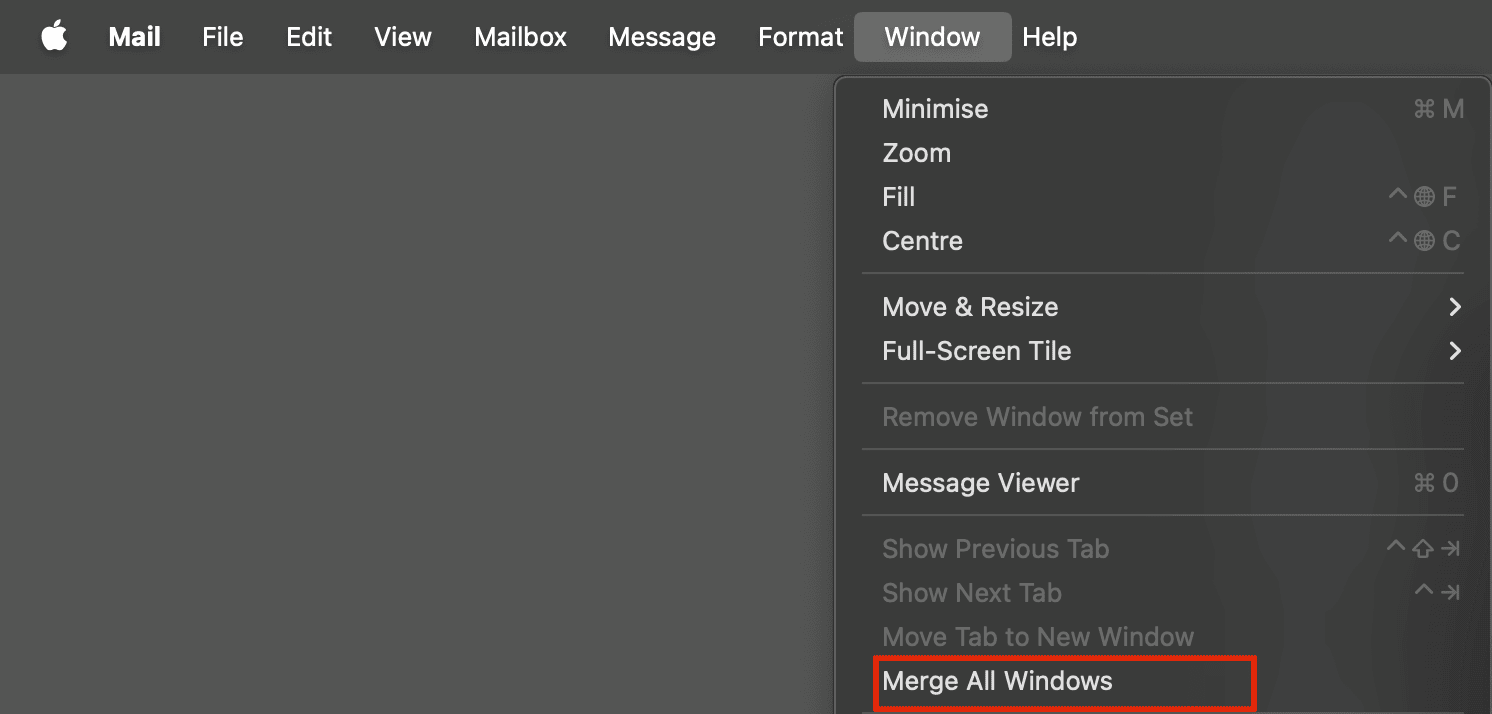Open Message Viewer from the menu

(980, 483)
